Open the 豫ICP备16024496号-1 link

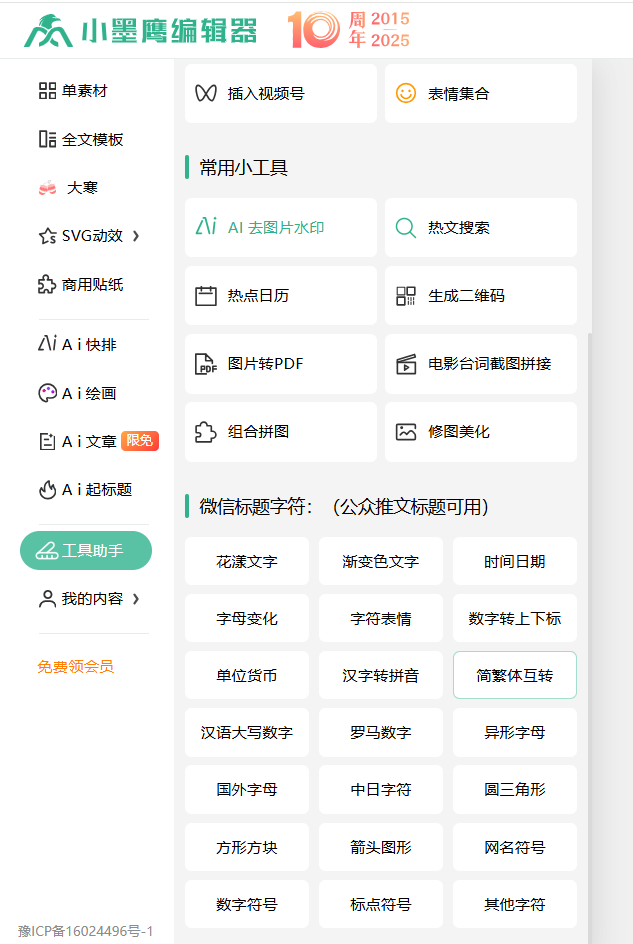pyautogui.click(x=86, y=931)
